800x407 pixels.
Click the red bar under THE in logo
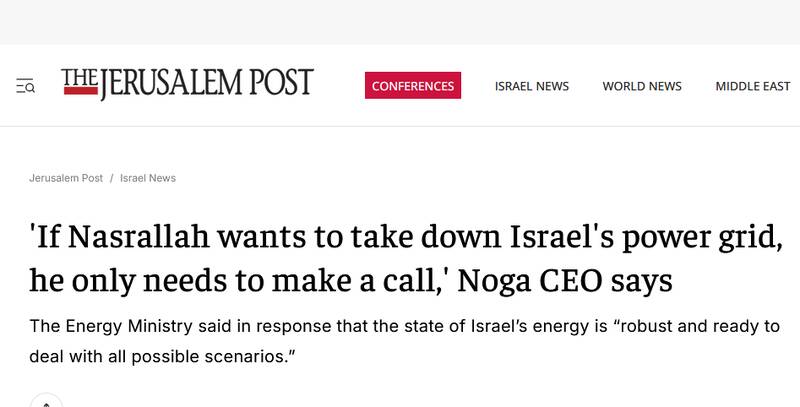[81, 91]
